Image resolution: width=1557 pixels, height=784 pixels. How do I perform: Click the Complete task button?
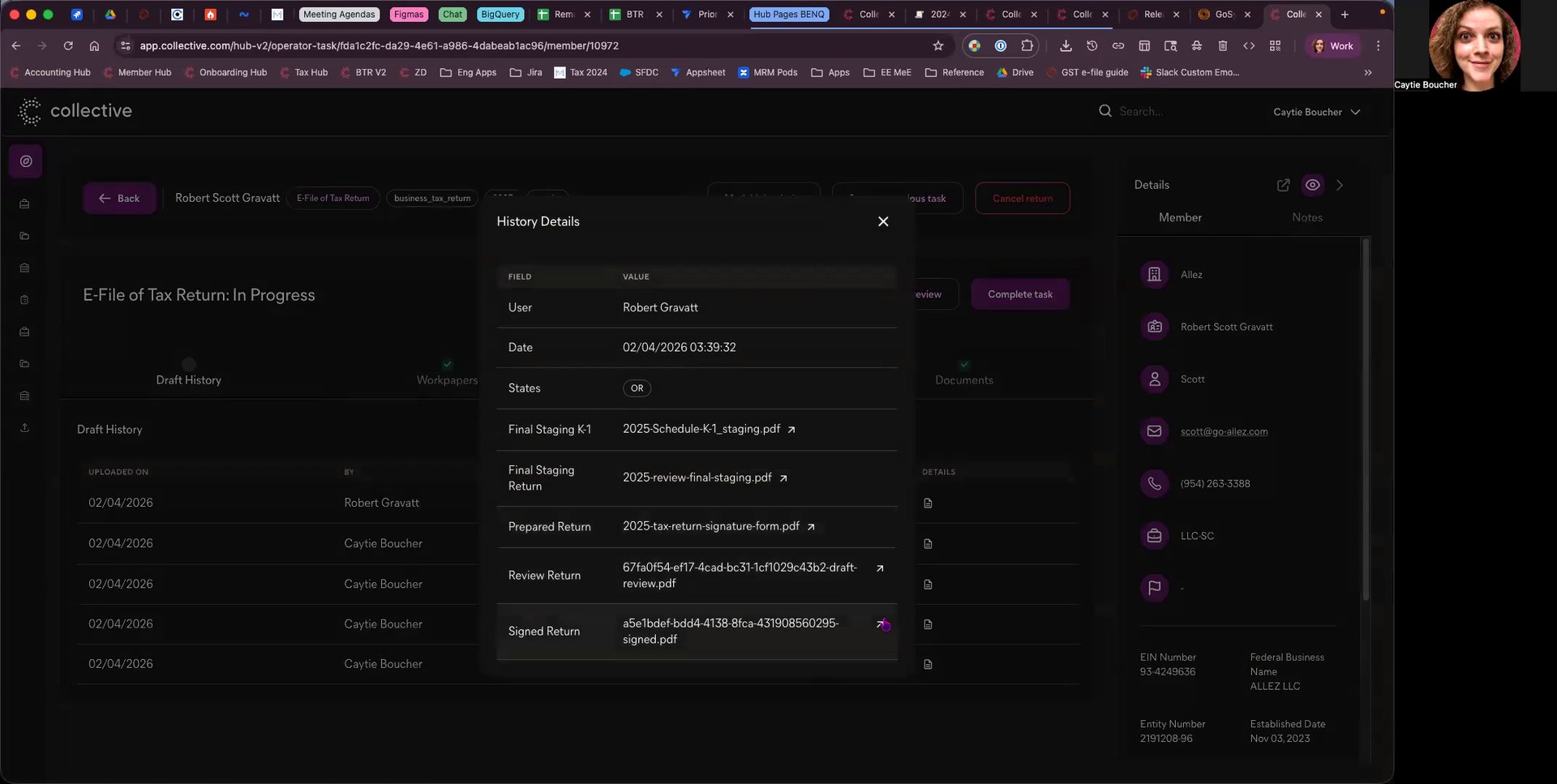pos(1019,294)
